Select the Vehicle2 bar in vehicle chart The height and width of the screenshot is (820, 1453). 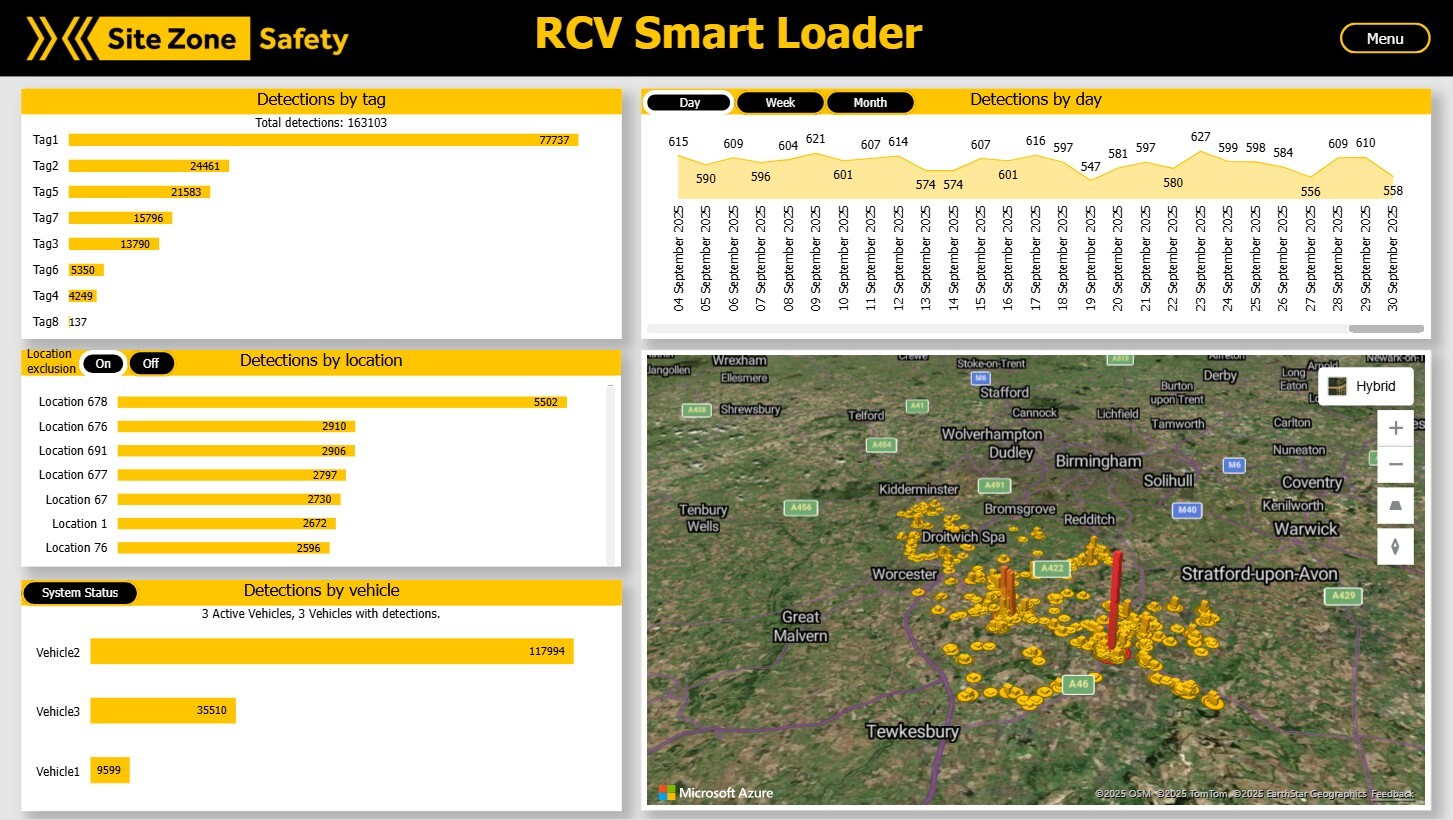coord(331,652)
